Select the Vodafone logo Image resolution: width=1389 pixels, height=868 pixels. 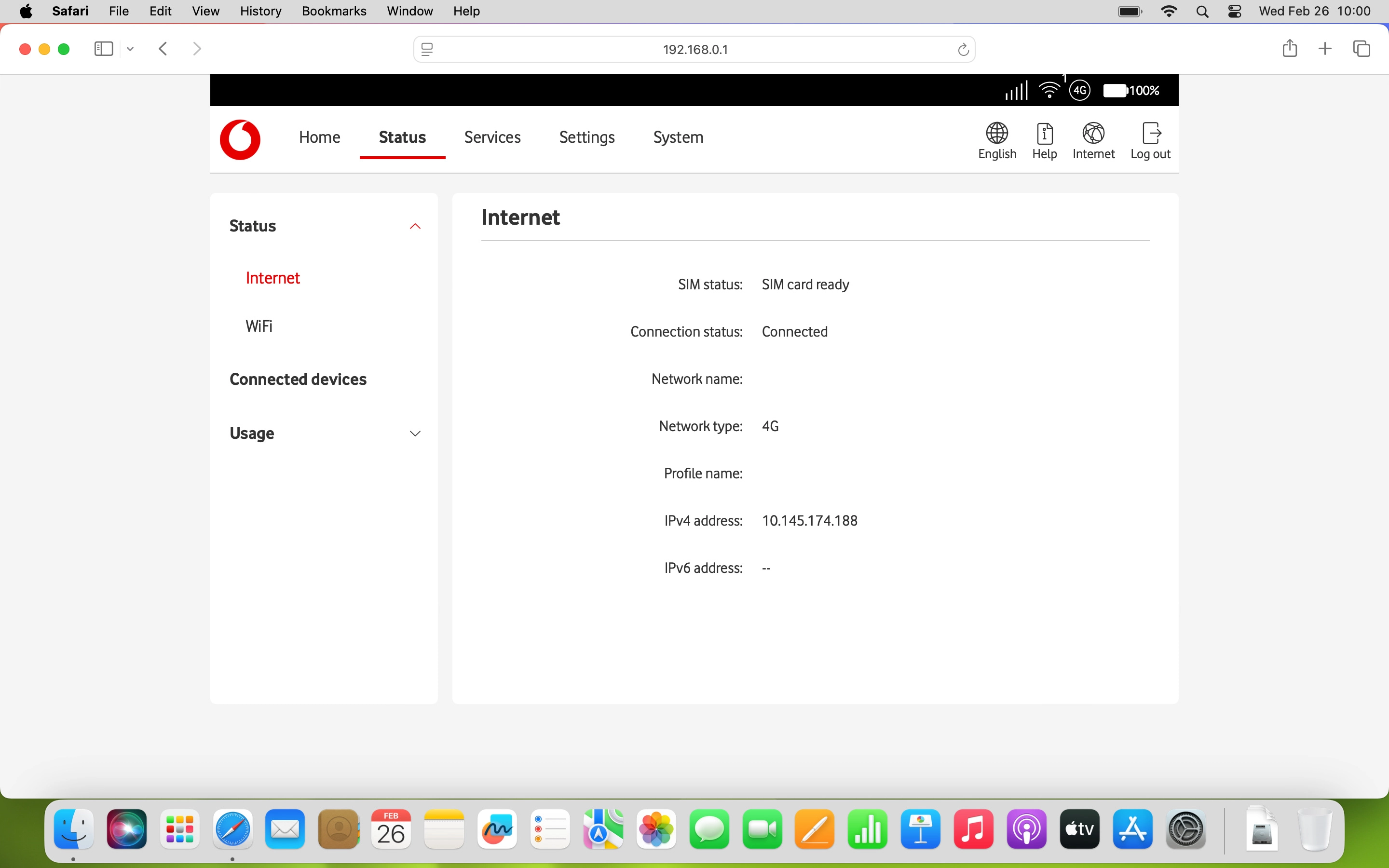240,139
